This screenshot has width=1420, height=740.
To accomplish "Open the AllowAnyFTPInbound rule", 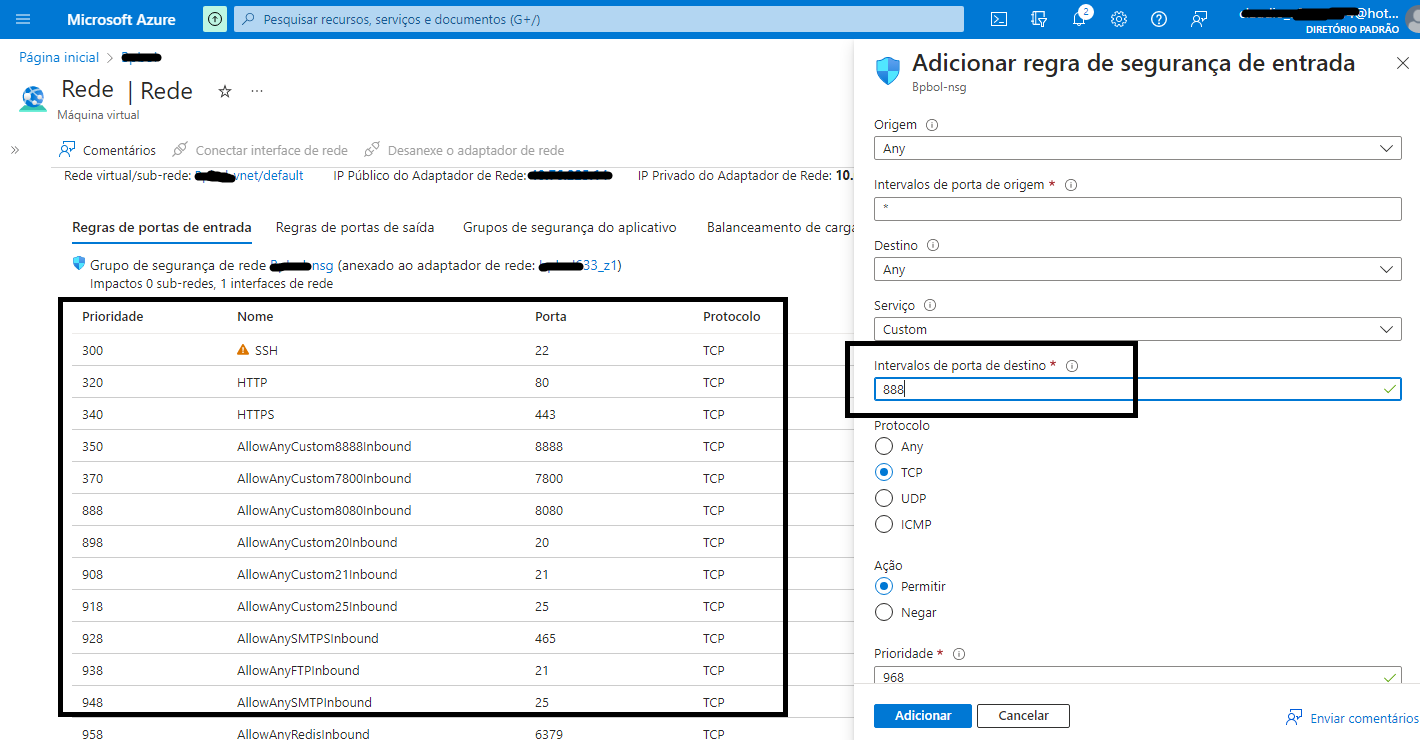I will [x=298, y=670].
